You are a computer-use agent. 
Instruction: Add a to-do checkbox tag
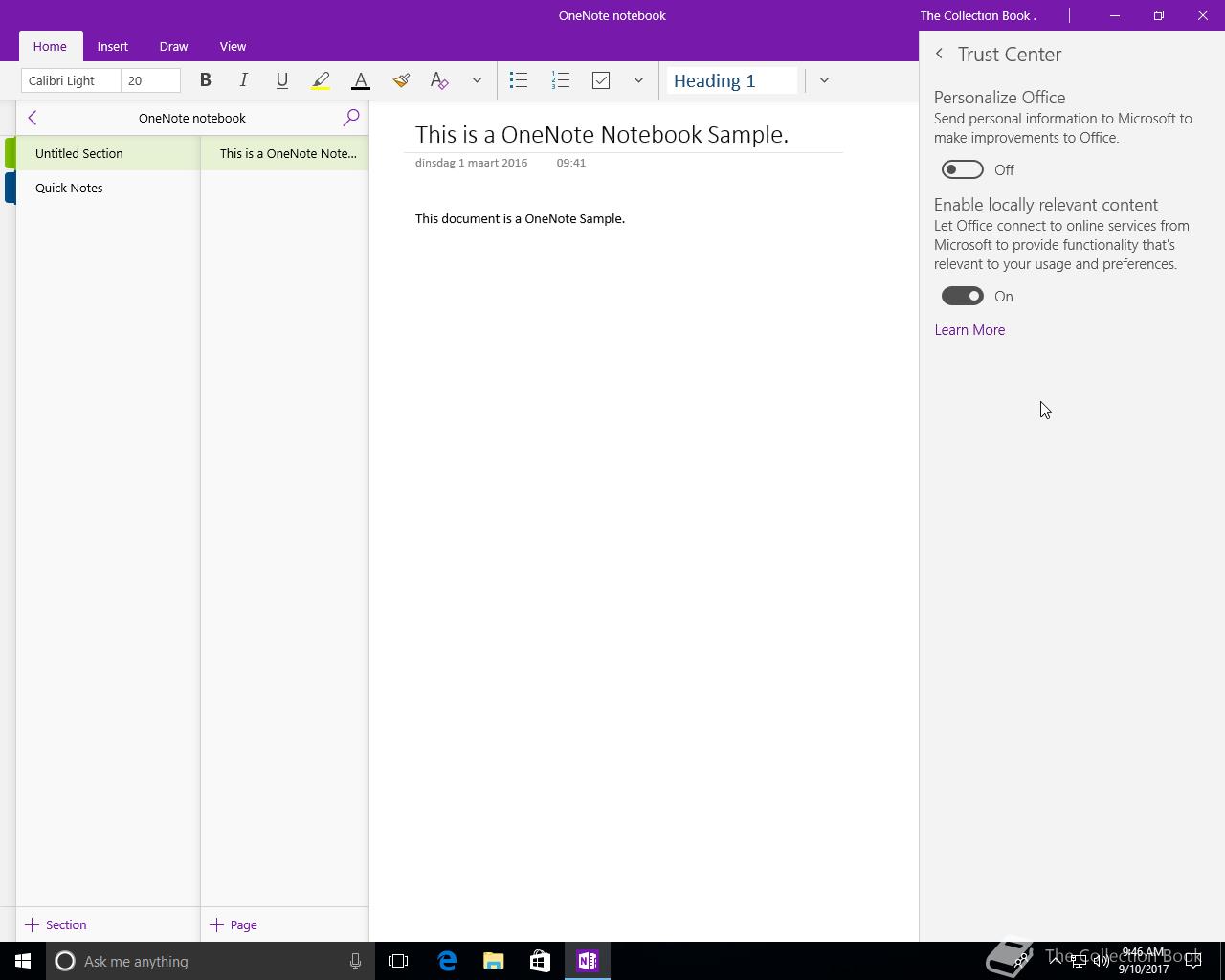pyautogui.click(x=601, y=80)
